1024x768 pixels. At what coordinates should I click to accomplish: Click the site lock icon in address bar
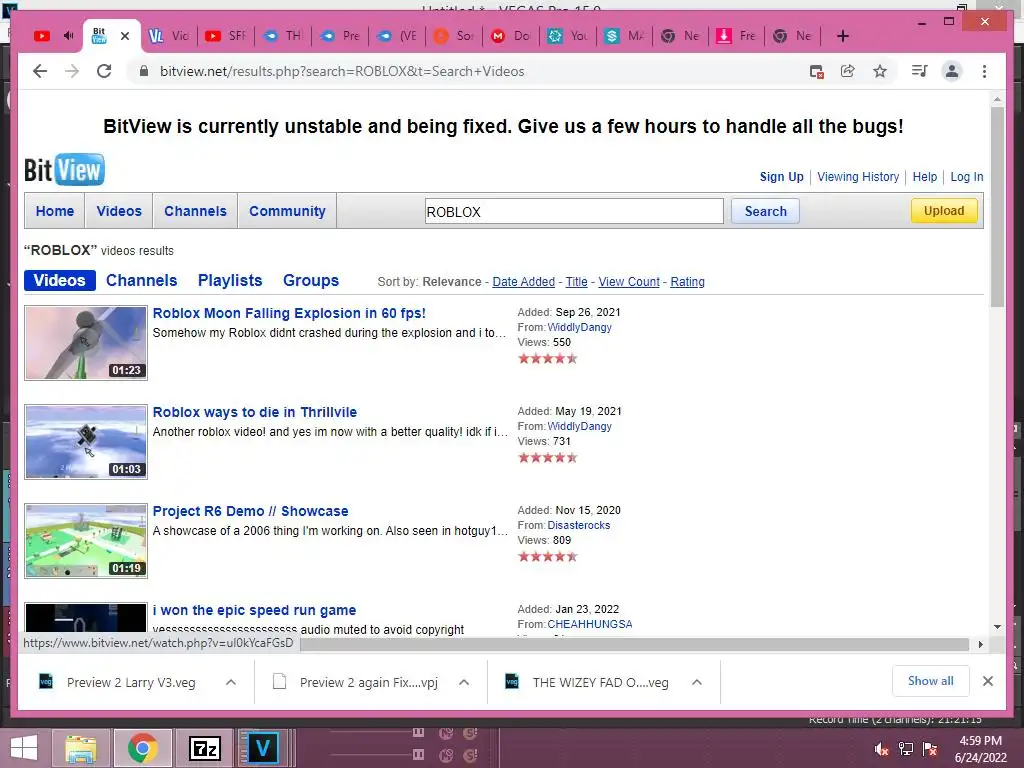144,71
